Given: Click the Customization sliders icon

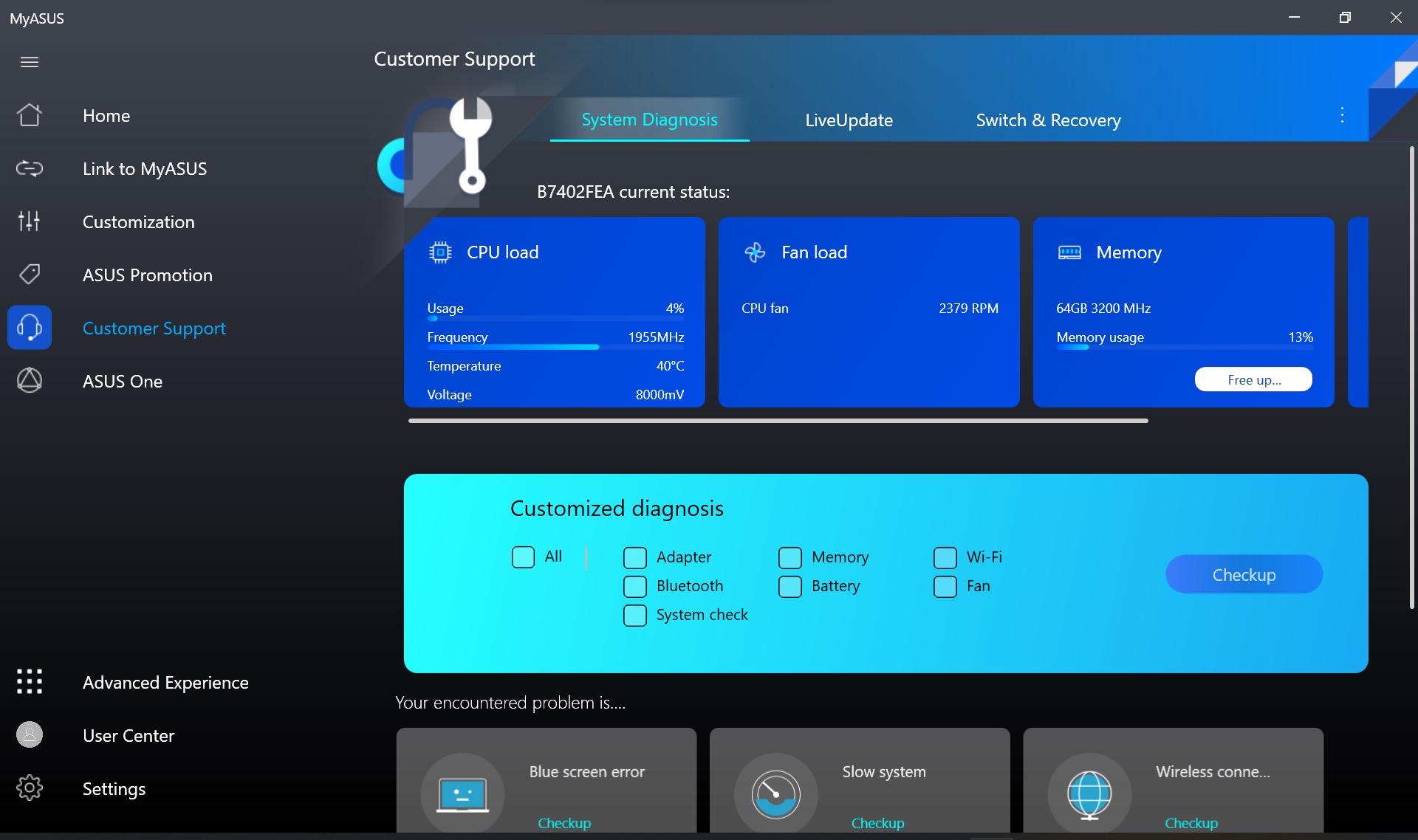Looking at the screenshot, I should (29, 220).
